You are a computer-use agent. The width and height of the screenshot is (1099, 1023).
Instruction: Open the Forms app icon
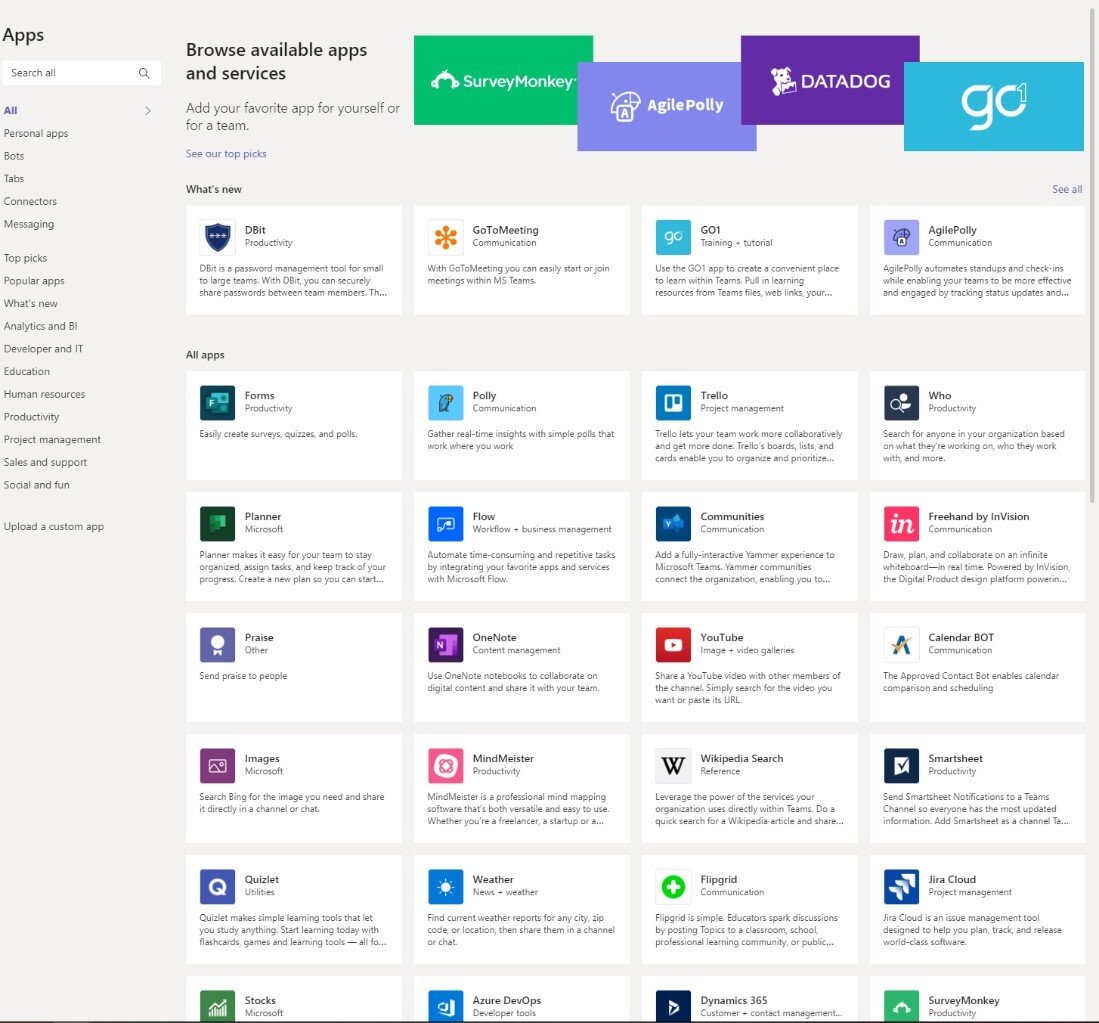(217, 402)
